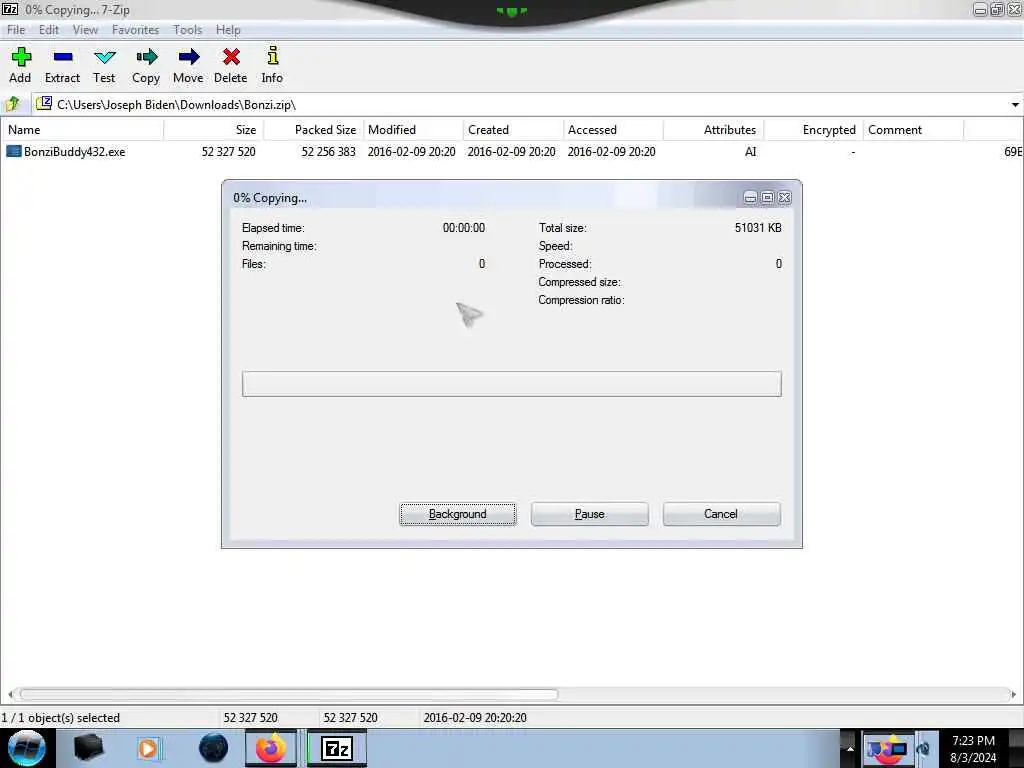Open the media player taskbar icon
The height and width of the screenshot is (768, 1024).
tap(148, 748)
